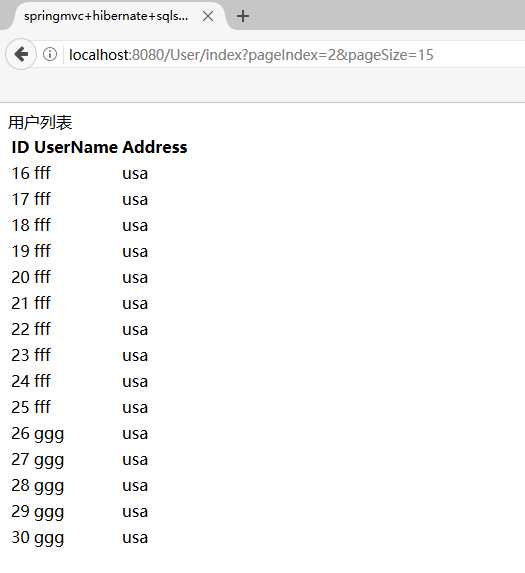Image resolution: width=525 pixels, height=573 pixels.
Task: Click username fff in row 16
Action: (x=42, y=173)
